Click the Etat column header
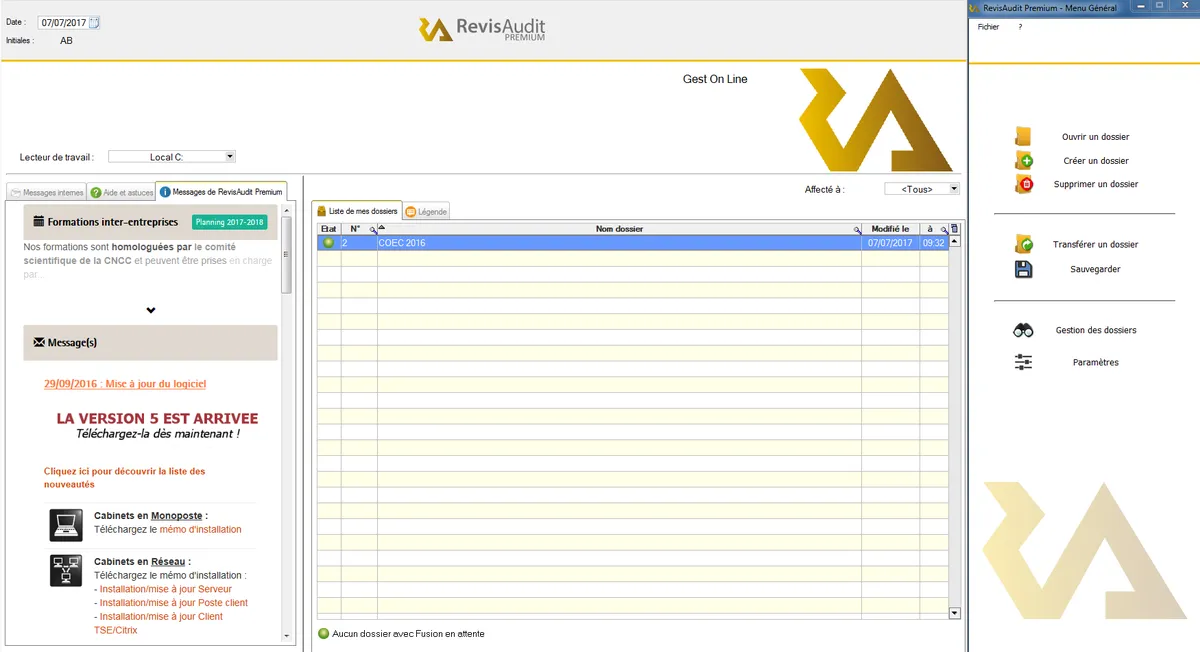This screenshot has width=1200, height=652. click(x=328, y=229)
